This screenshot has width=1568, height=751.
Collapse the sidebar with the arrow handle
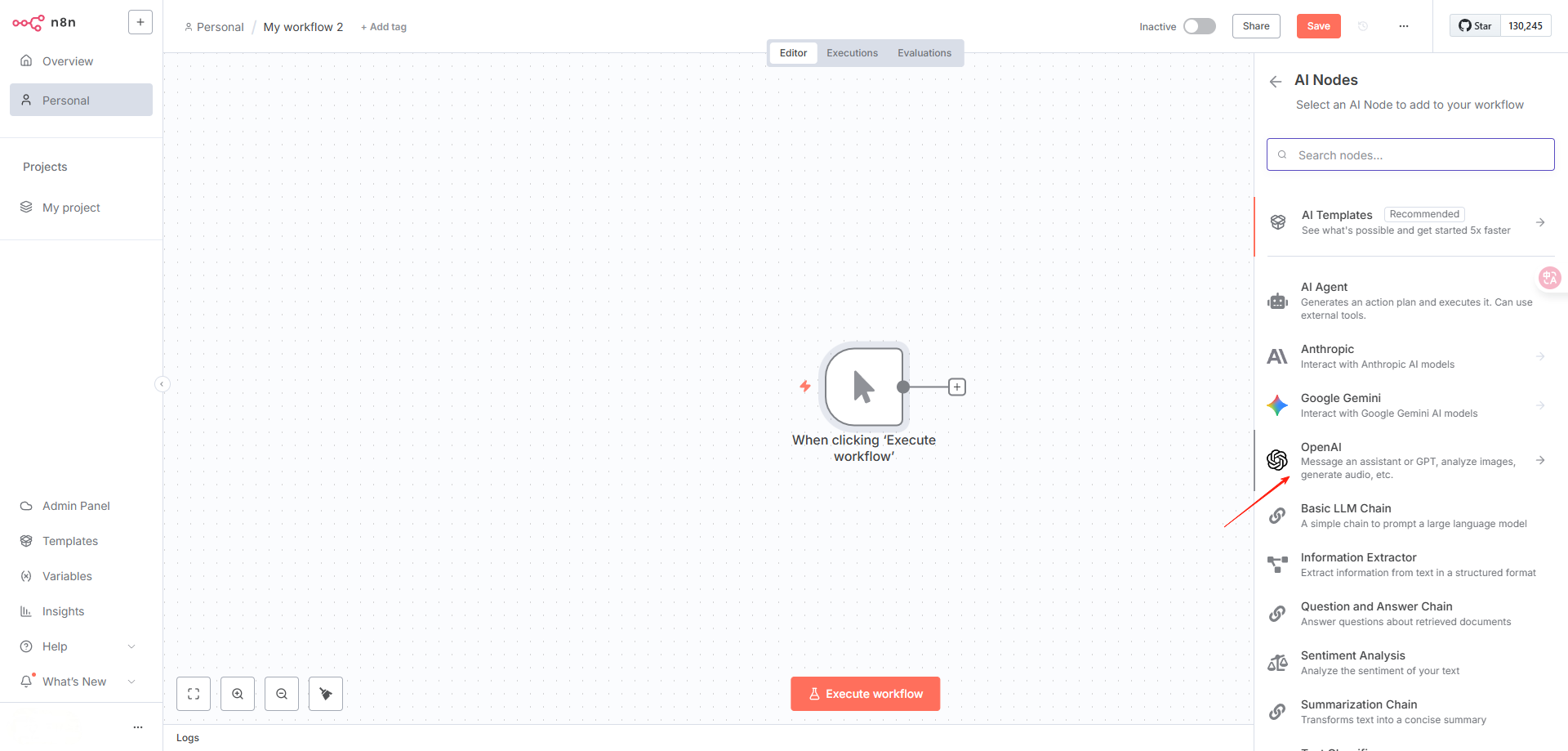163,383
